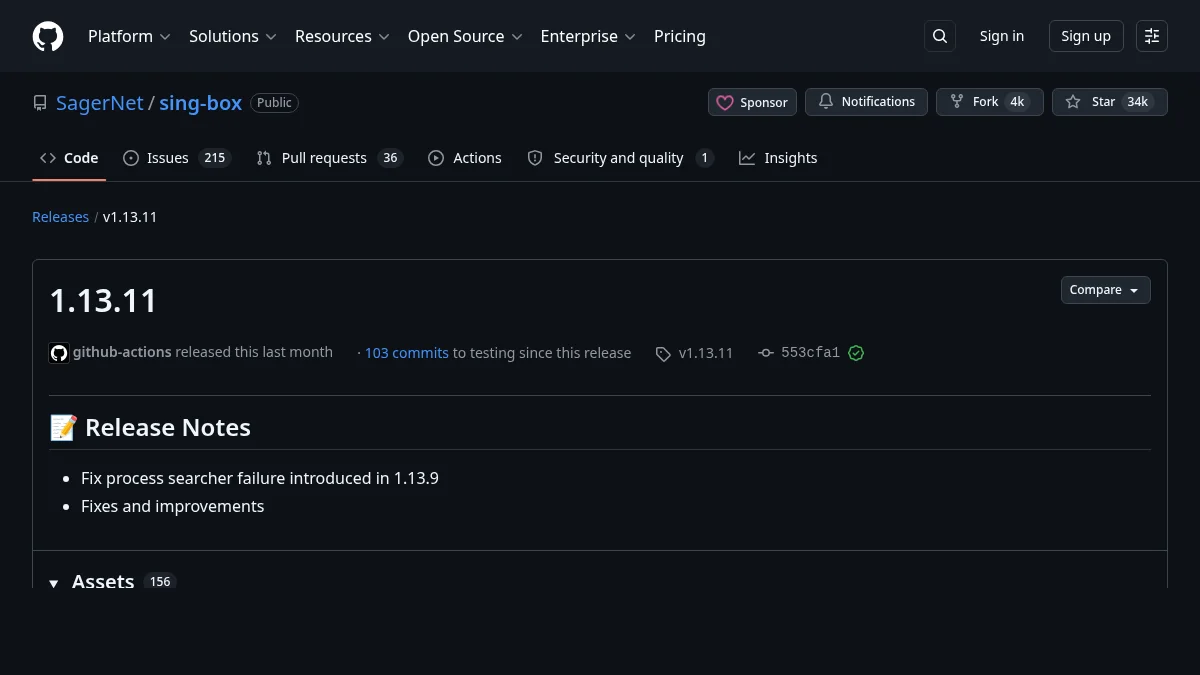Fork the sing-box repository

989,102
